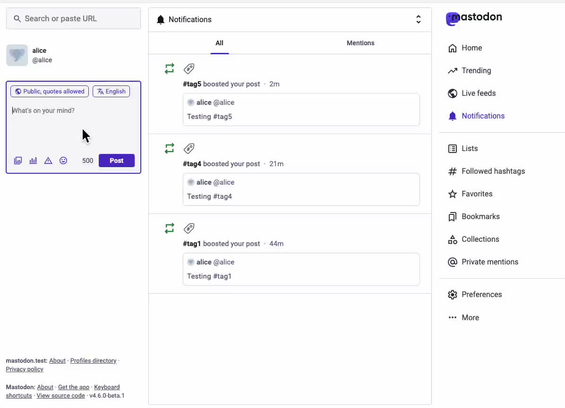Go to Home in the sidebar
The width and height of the screenshot is (565, 408).
click(465, 48)
